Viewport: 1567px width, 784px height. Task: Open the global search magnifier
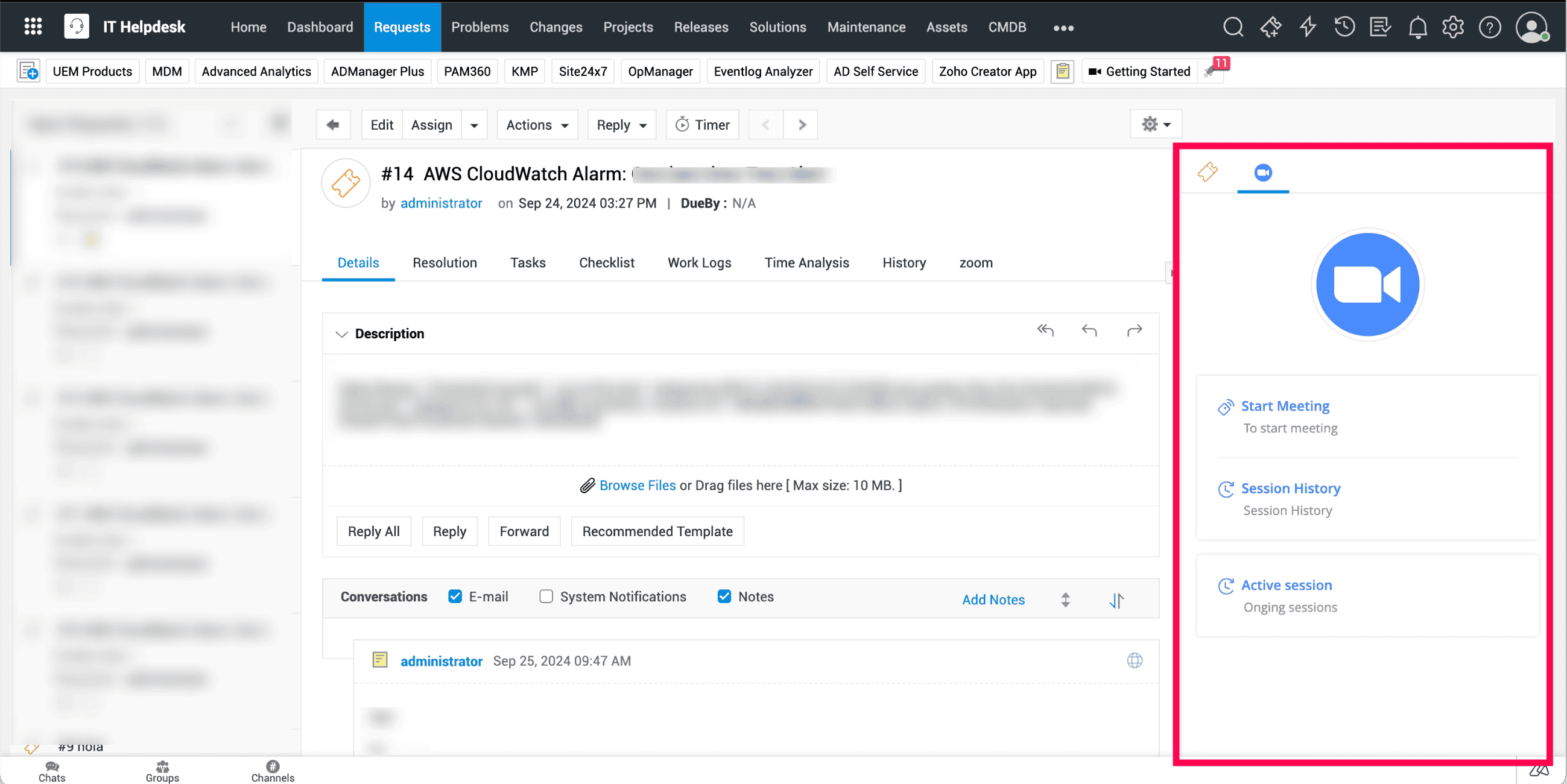(x=1233, y=27)
